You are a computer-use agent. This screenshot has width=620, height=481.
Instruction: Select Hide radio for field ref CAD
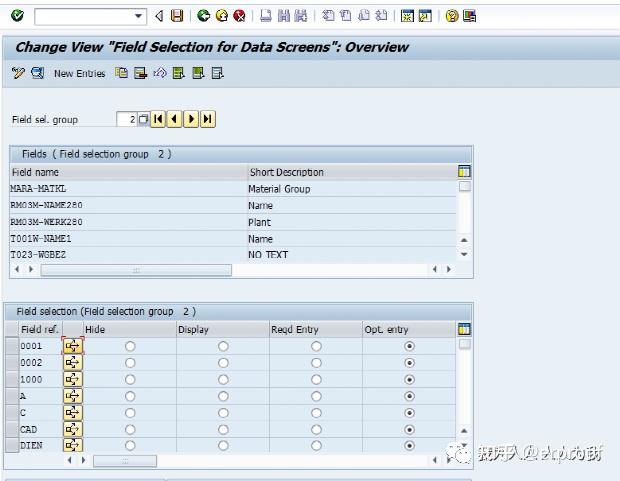130,430
